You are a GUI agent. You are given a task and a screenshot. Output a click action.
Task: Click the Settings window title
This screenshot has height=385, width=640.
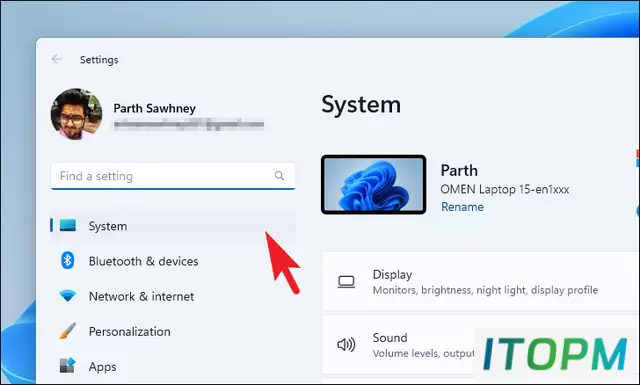click(x=99, y=60)
